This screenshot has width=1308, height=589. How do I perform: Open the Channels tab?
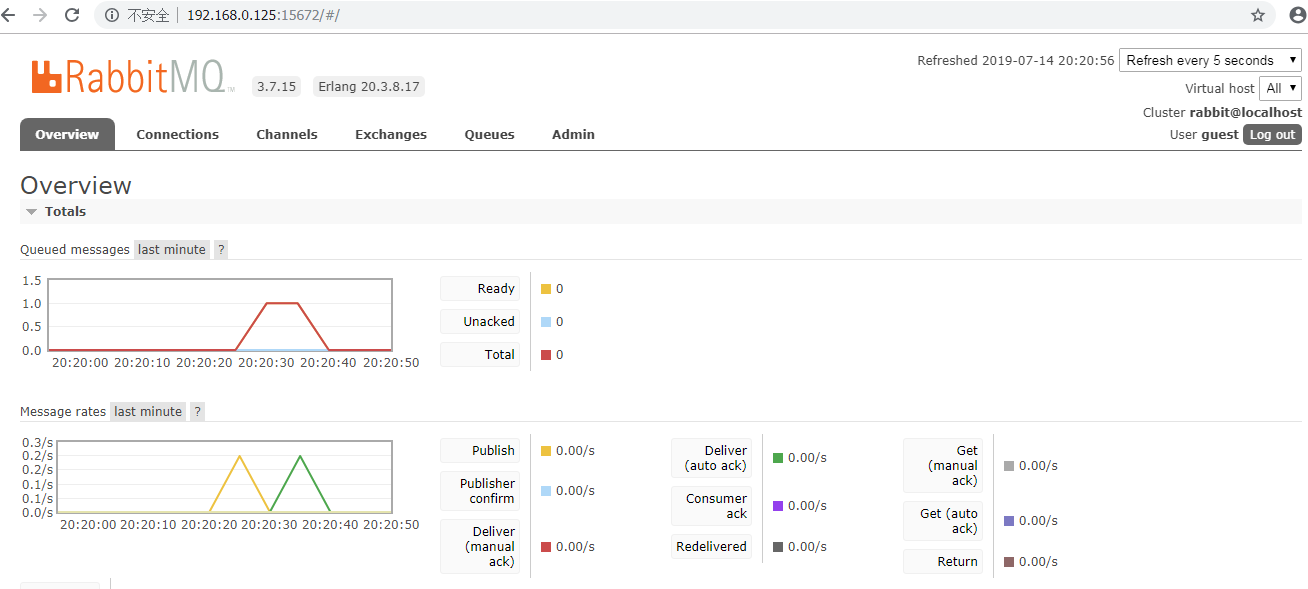tap(287, 134)
